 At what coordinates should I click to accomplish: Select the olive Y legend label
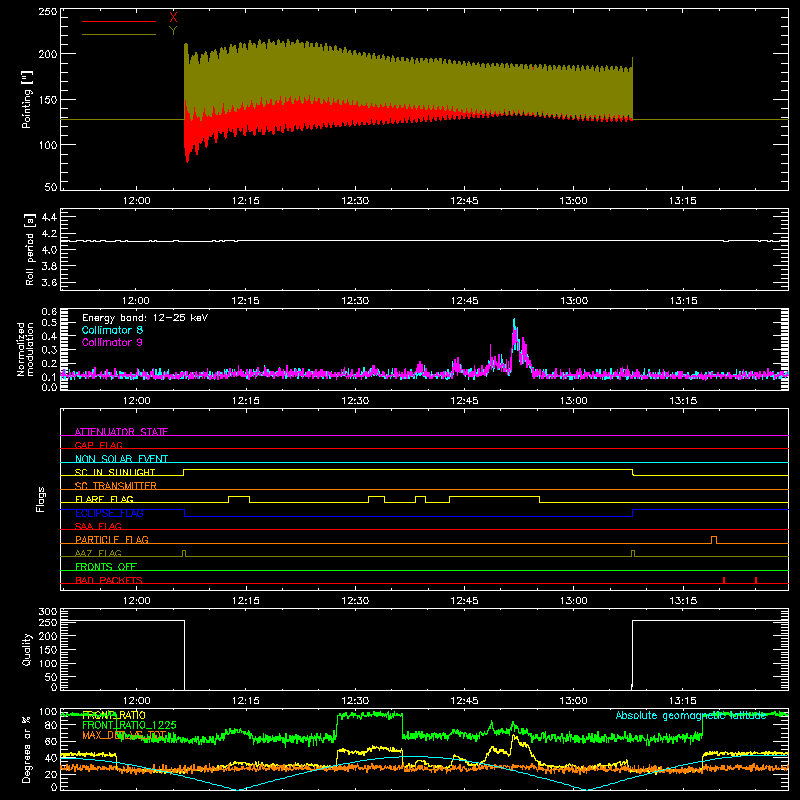click(173, 31)
